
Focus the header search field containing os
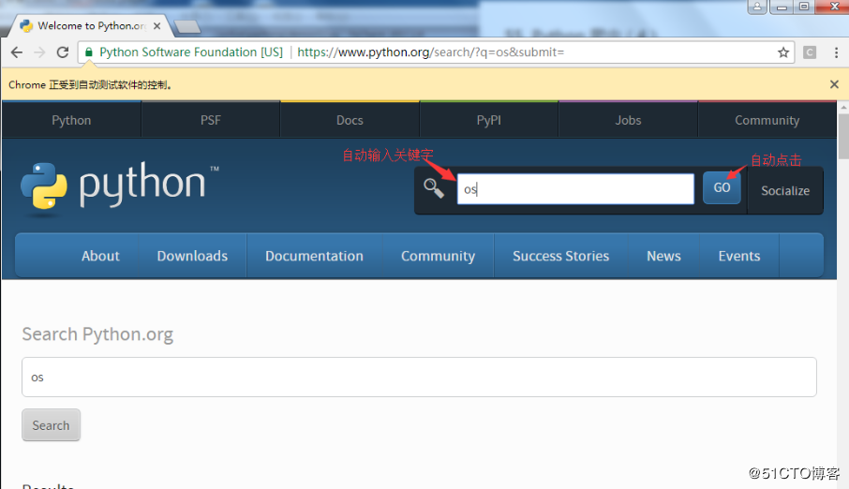coord(575,189)
